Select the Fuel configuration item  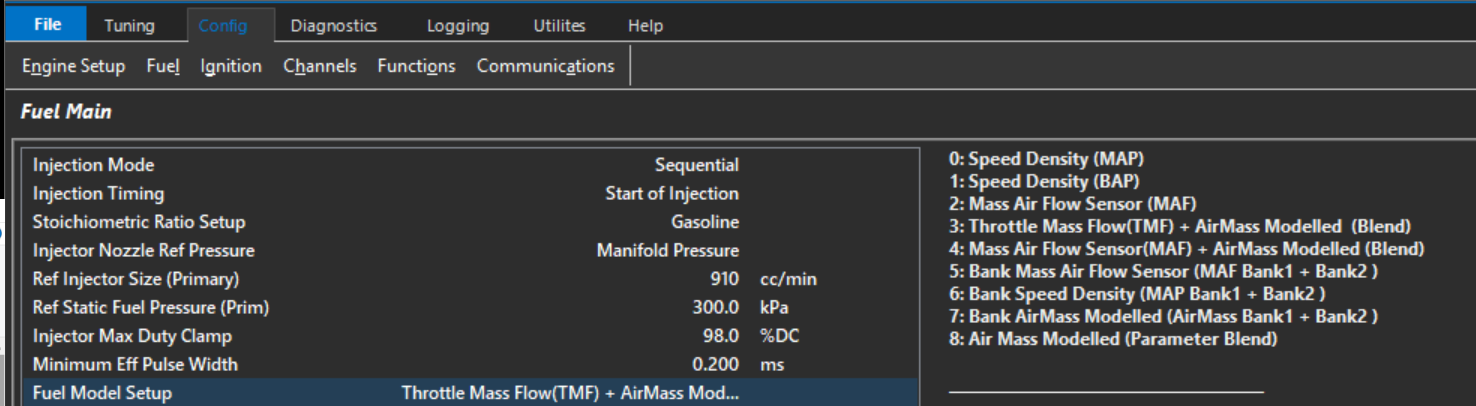pyautogui.click(x=162, y=66)
